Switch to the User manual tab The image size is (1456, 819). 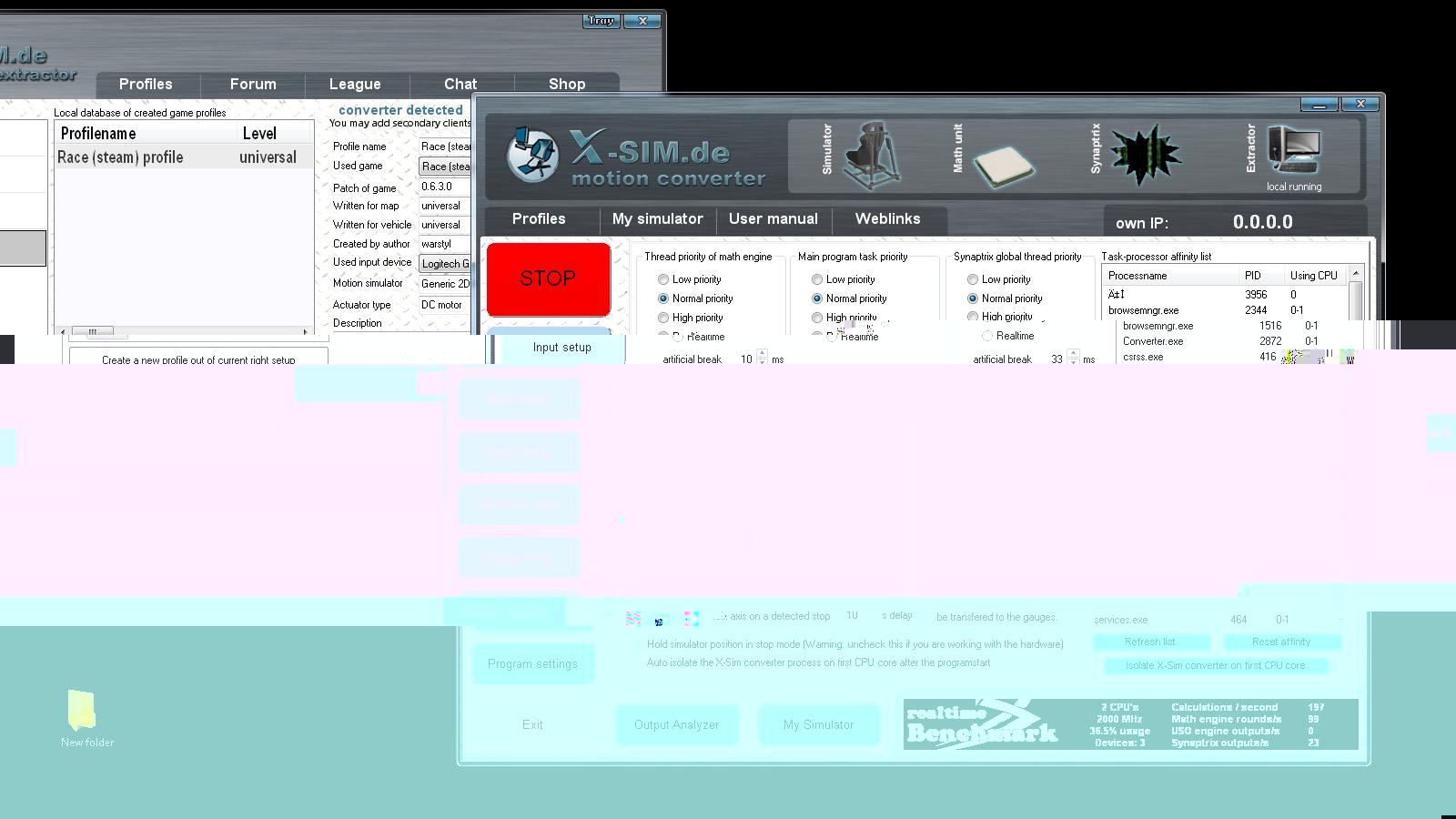[x=773, y=219]
